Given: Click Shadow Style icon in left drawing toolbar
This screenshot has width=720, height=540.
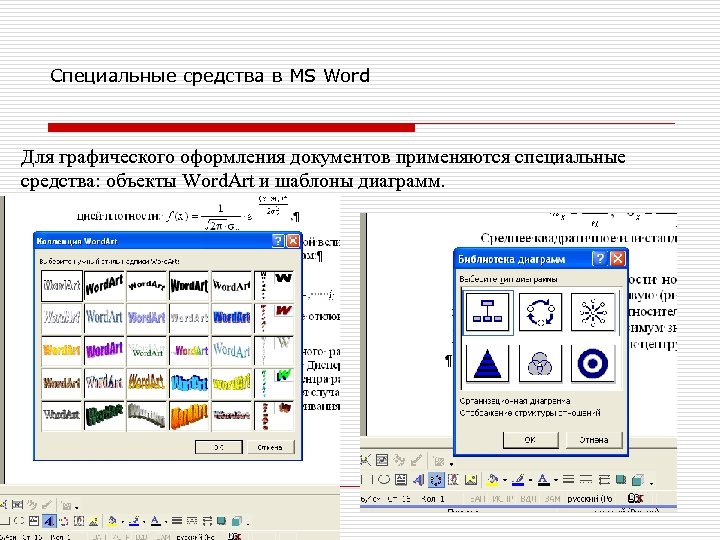Looking at the screenshot, I should 221,521.
